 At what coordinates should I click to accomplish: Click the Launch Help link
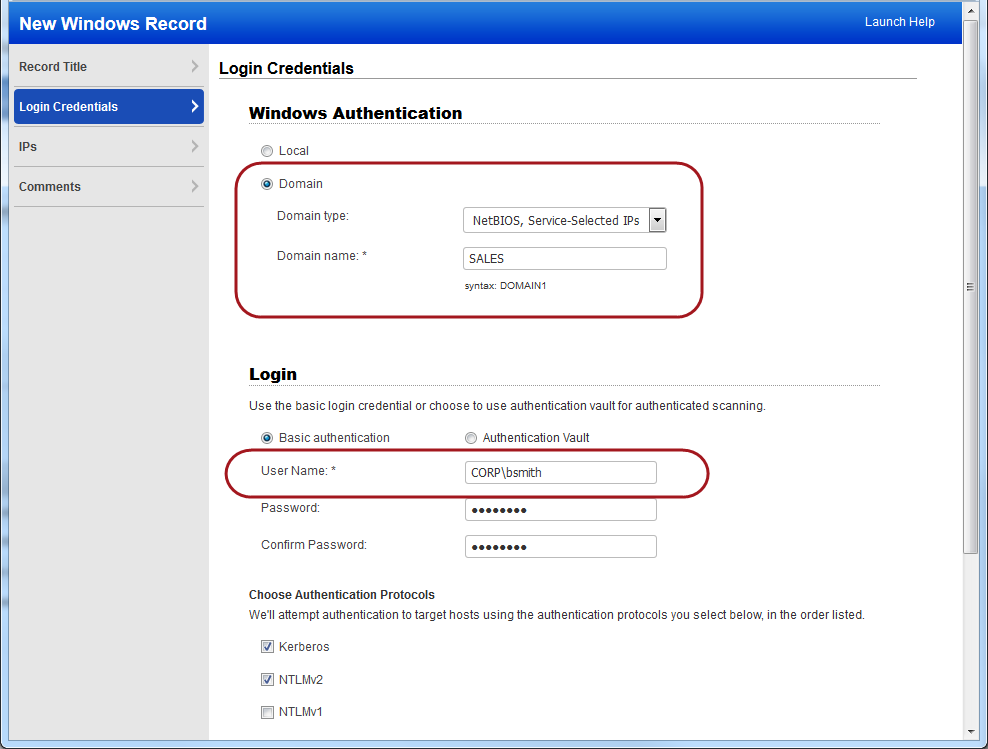[899, 21]
